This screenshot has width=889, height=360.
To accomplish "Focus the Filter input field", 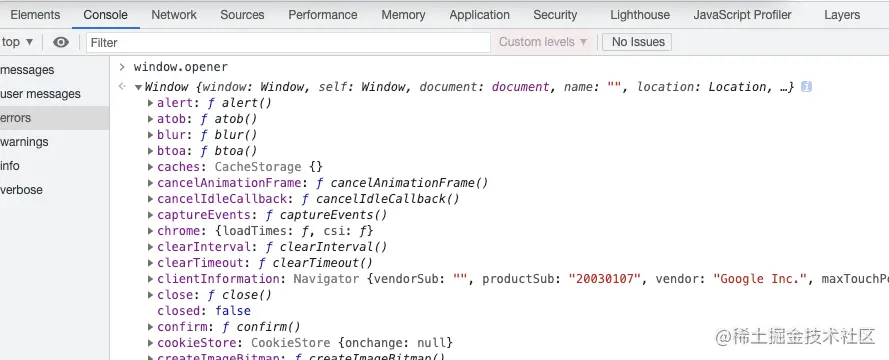I will click(x=288, y=43).
